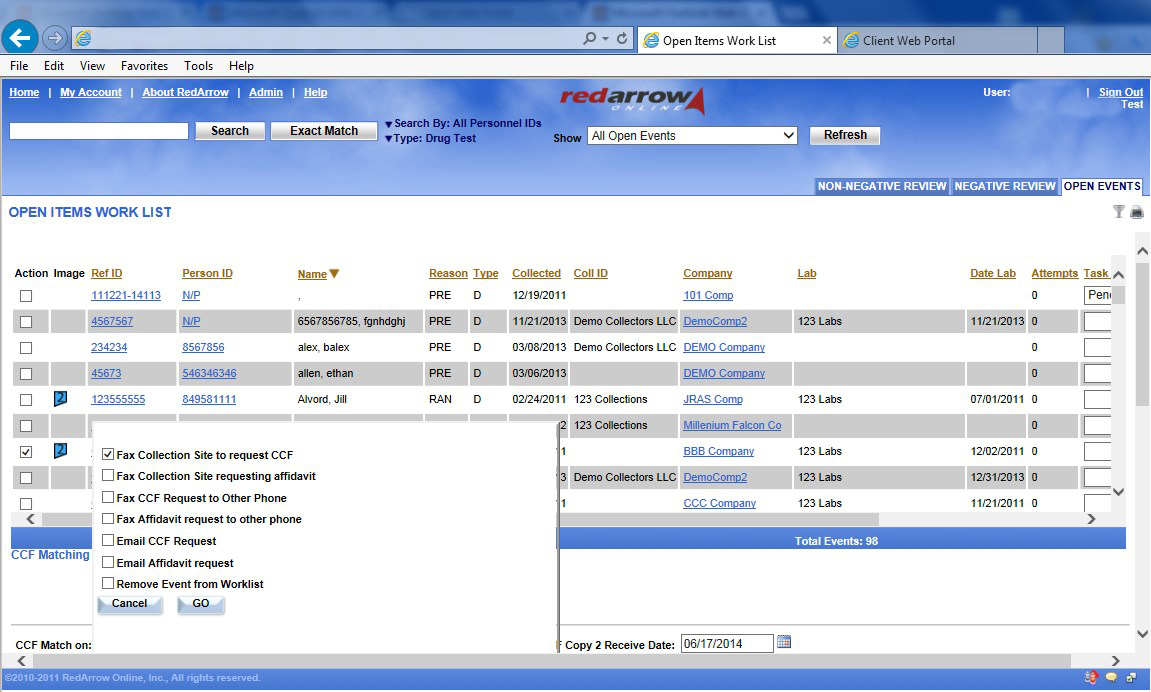Click the print icon on the Open Items Work List
This screenshot has width=1151, height=692.
pos(1136,212)
